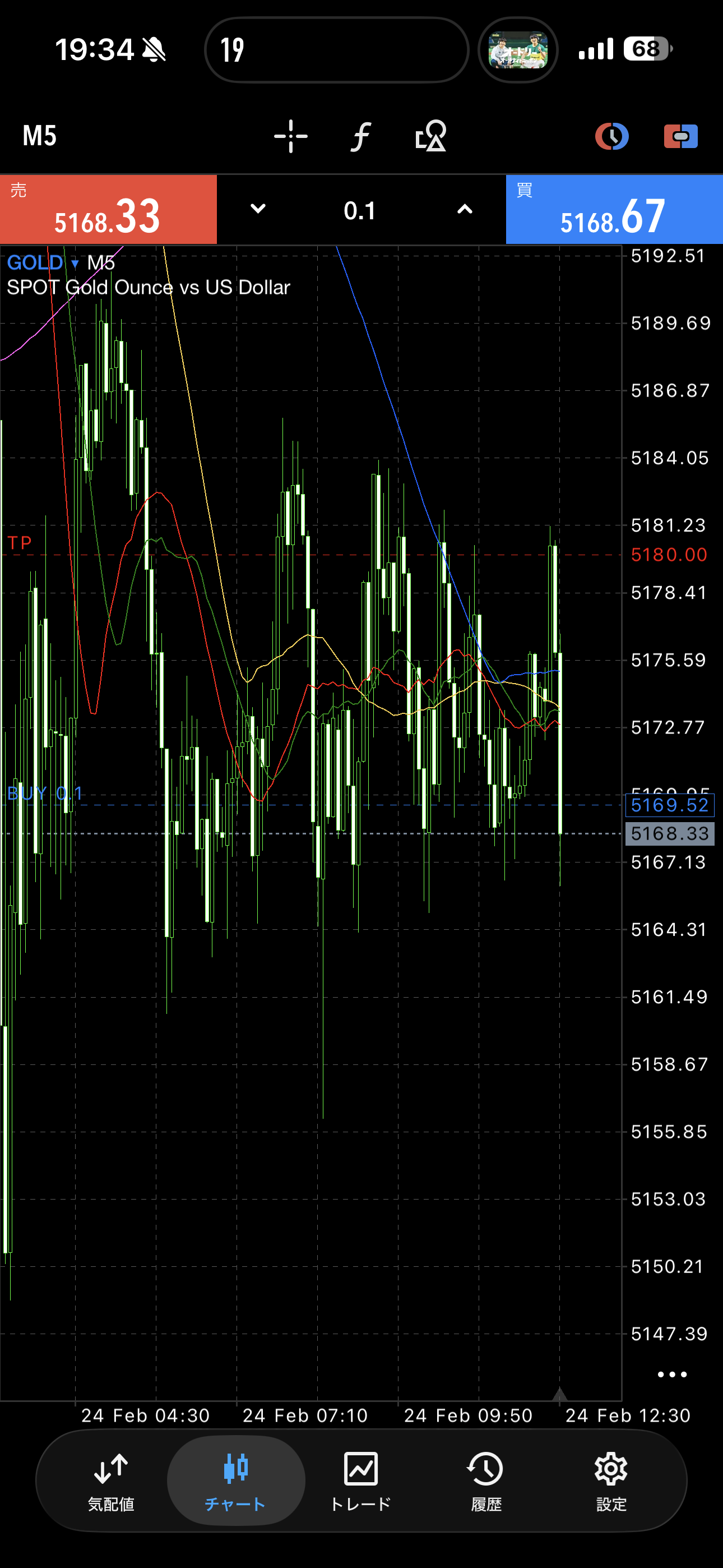Open the three-dot more options menu
723x1568 pixels.
672,1375
